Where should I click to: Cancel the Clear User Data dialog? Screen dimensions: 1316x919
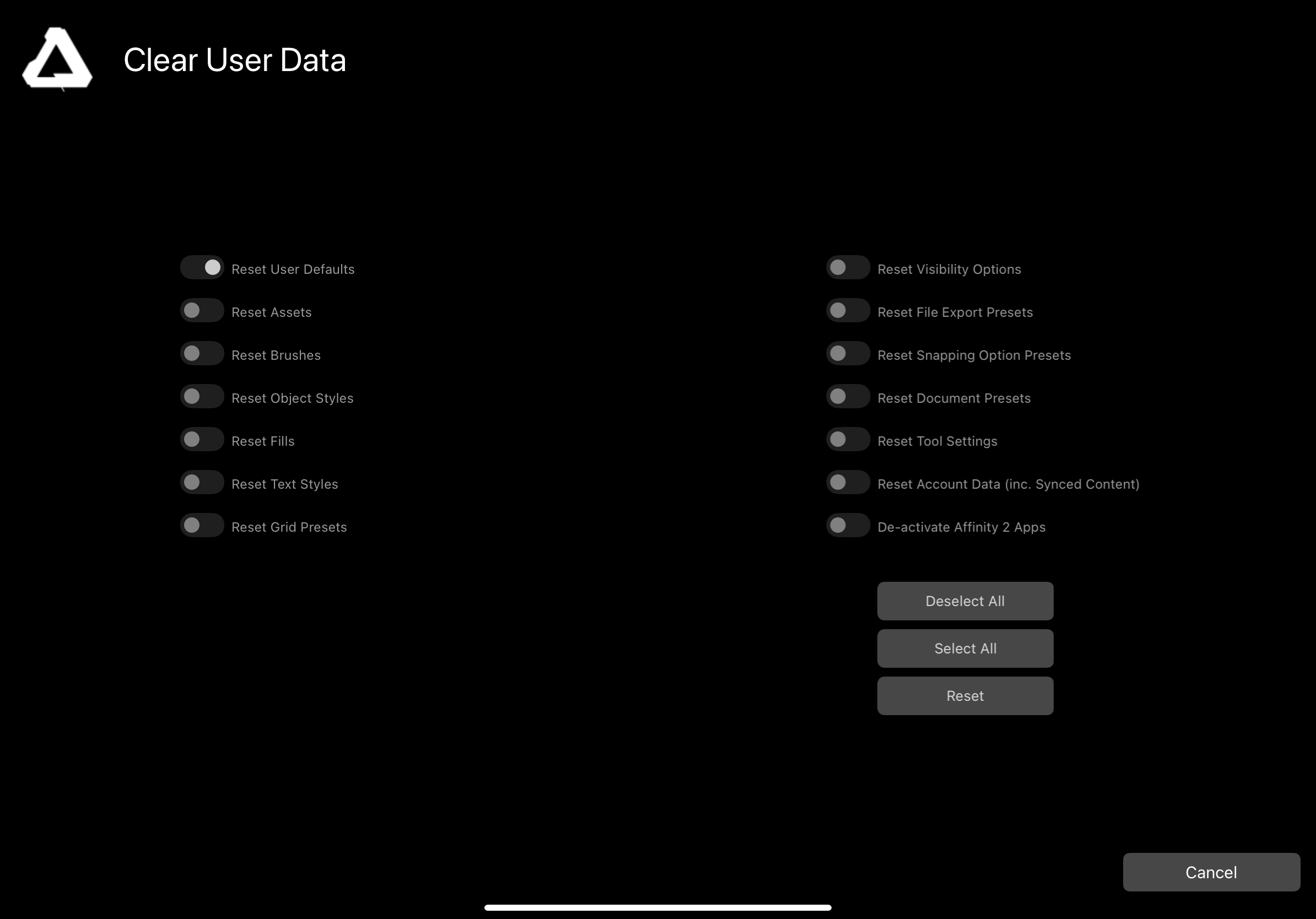[1211, 872]
